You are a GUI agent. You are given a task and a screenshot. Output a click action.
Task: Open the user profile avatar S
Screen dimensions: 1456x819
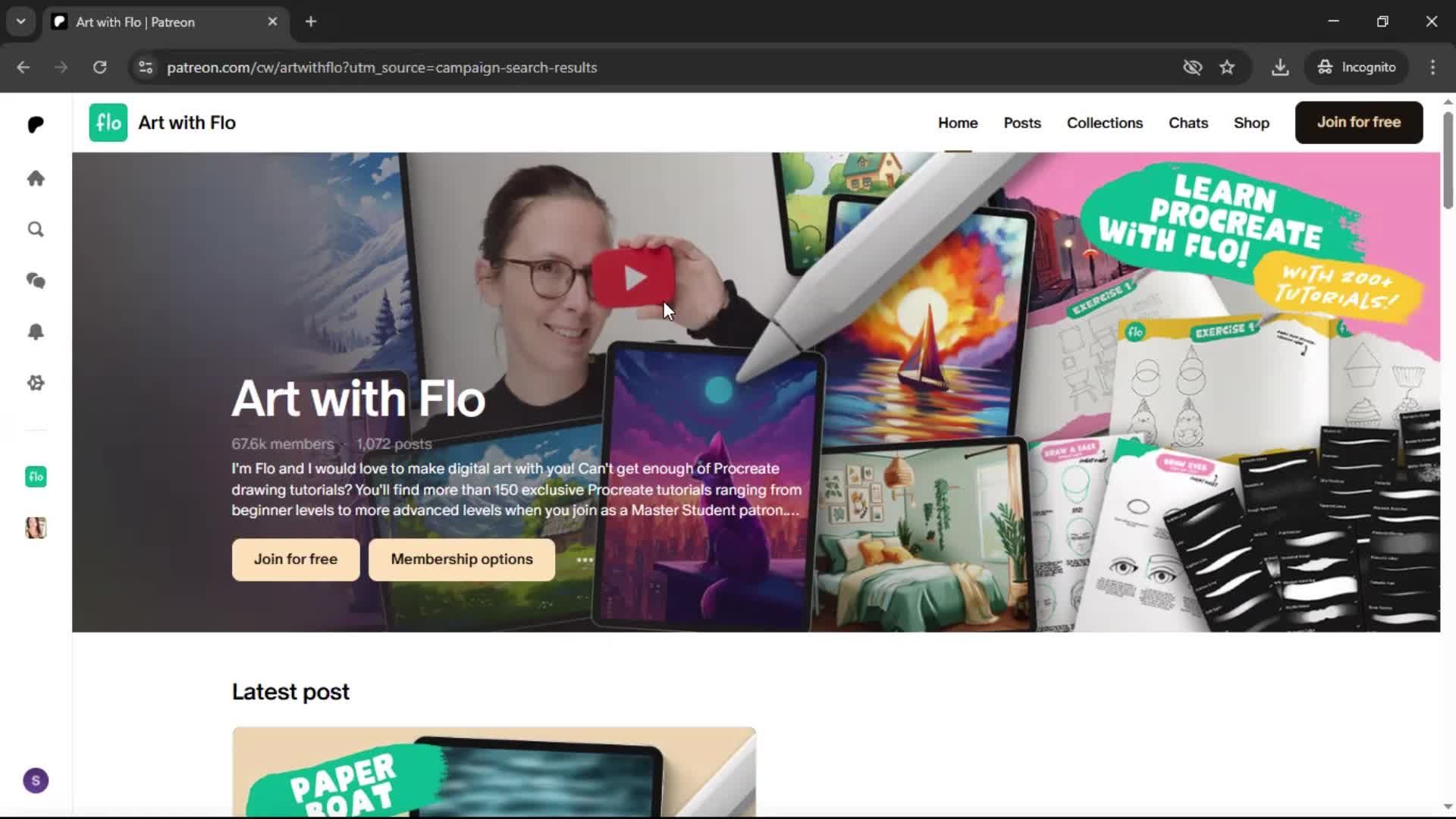pyautogui.click(x=36, y=780)
